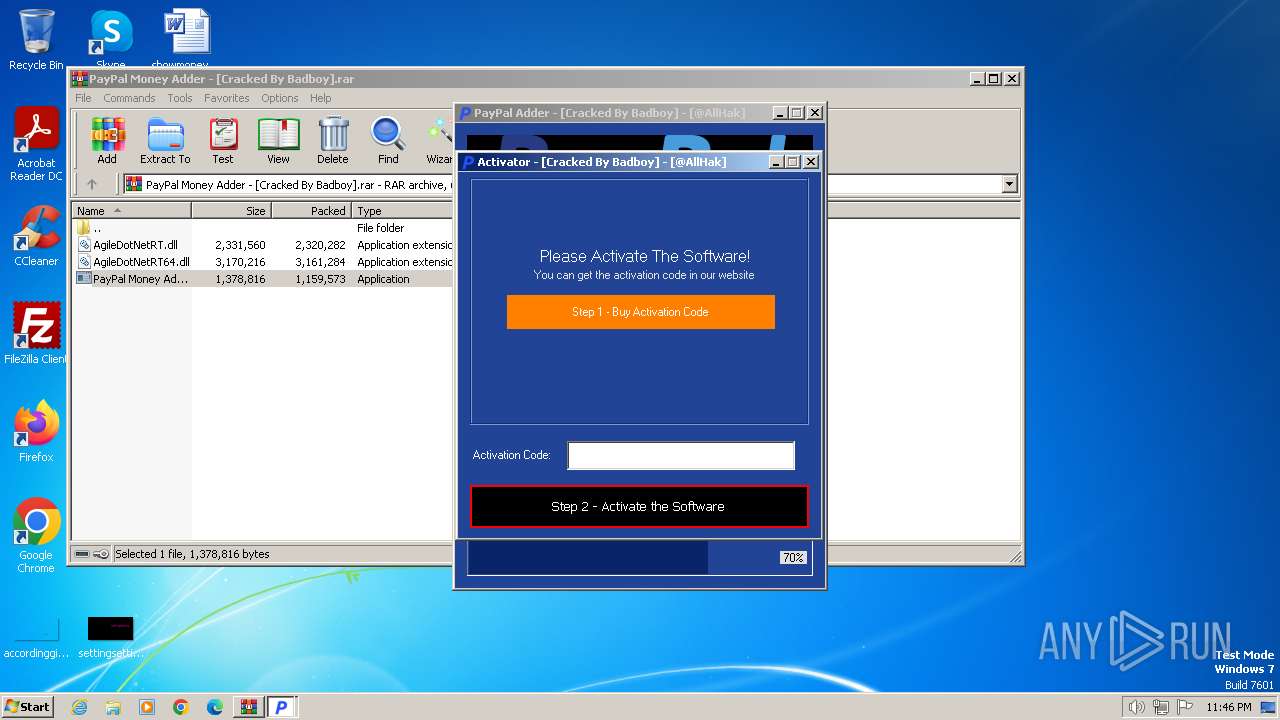Click the Extract To toolbar icon
The width and height of the screenshot is (1280, 720).
pos(165,141)
